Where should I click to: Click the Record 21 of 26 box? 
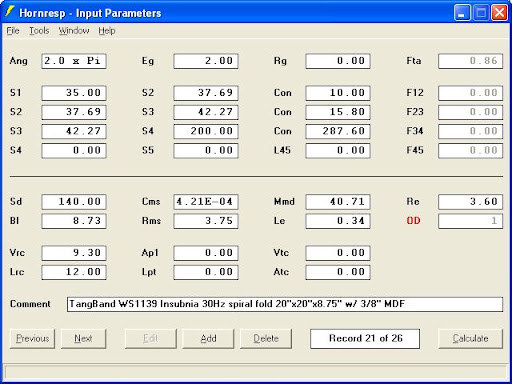point(365,339)
